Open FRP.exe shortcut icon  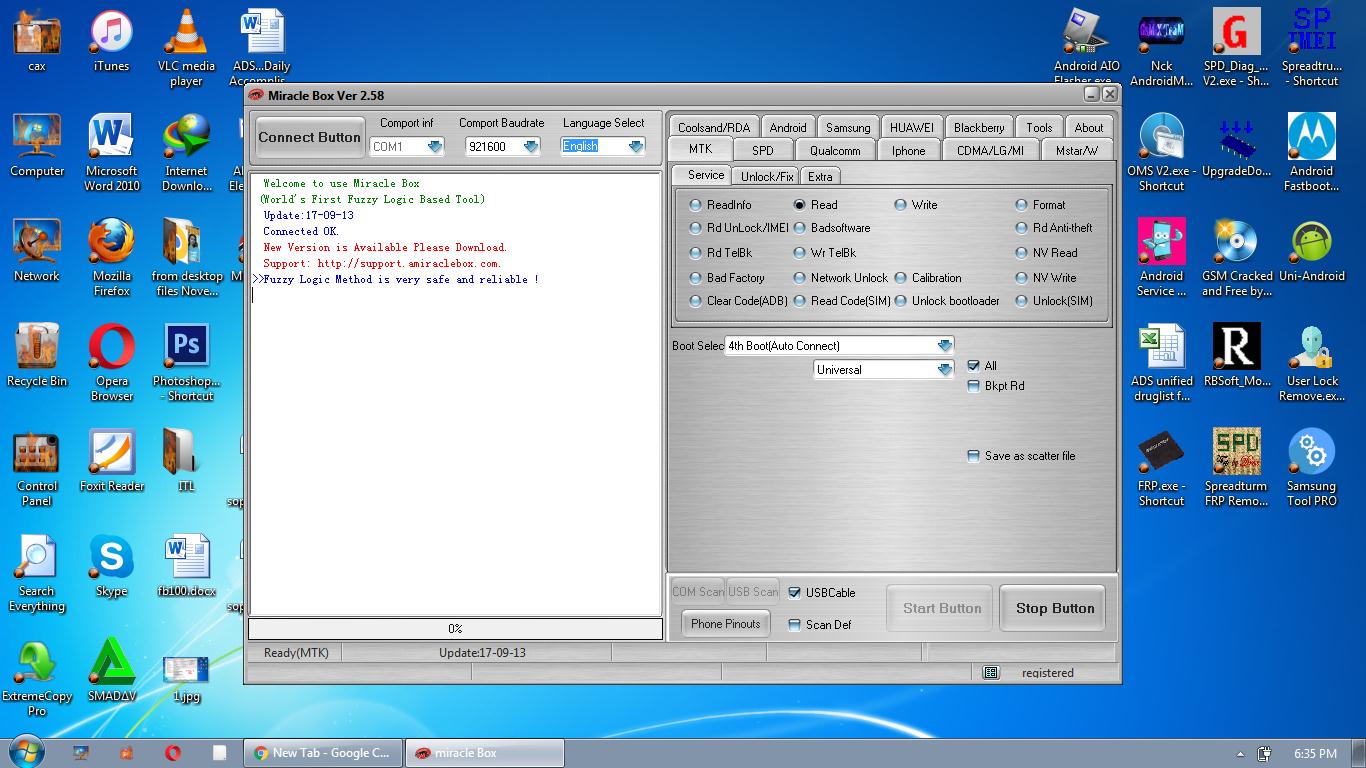1161,468
